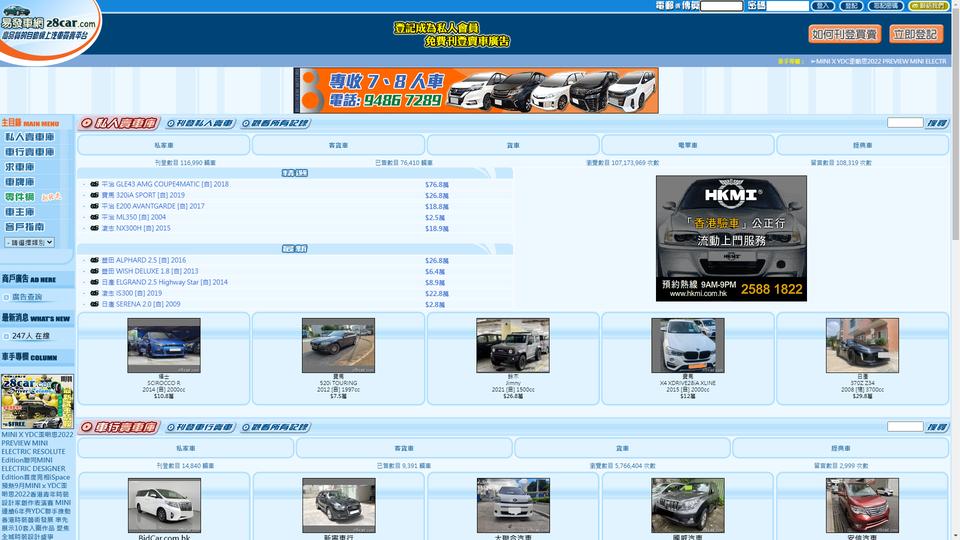
Task: Select the 私家車 tab in dealer section
Action: [186, 448]
